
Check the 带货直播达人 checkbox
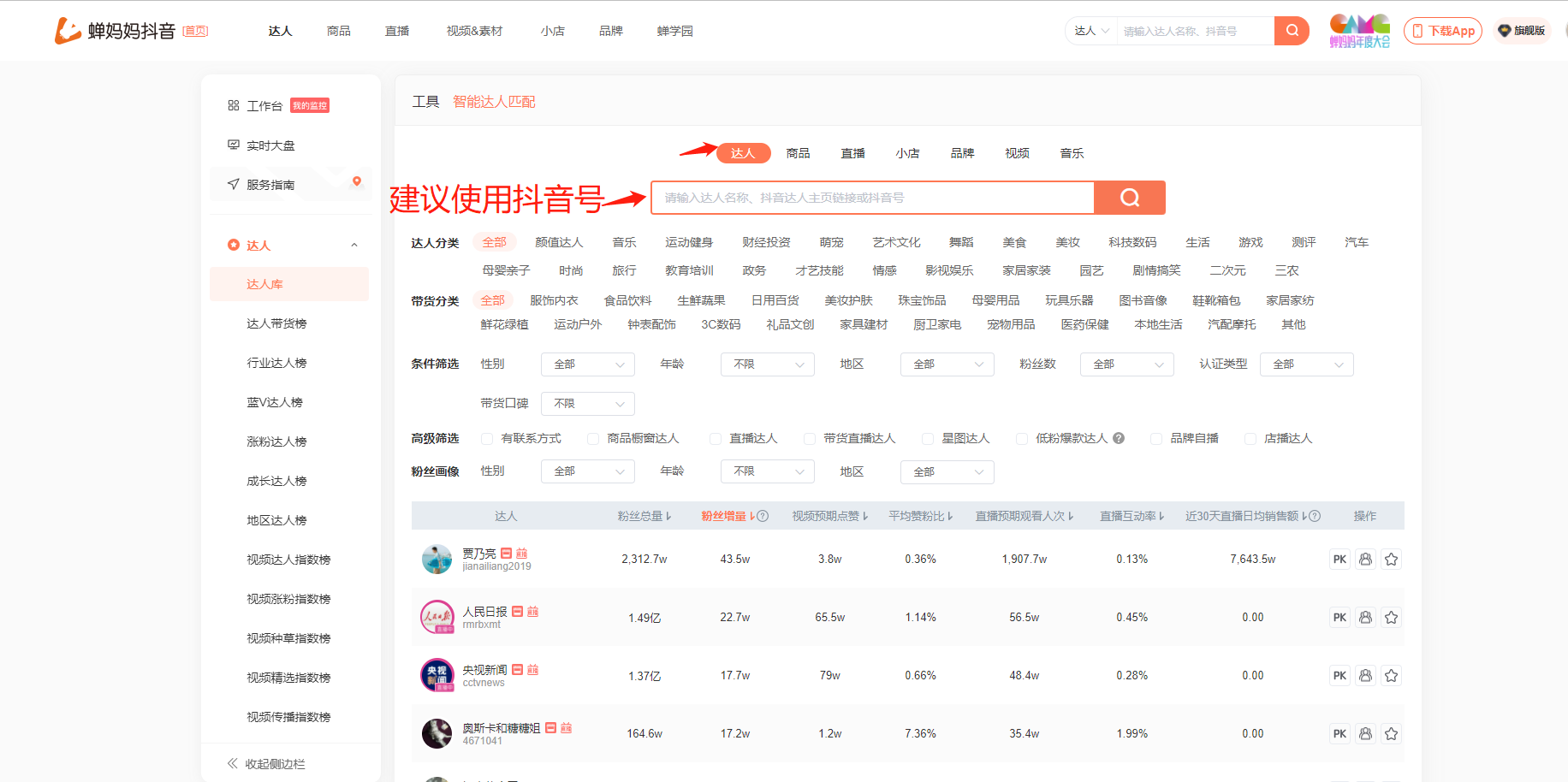point(809,438)
